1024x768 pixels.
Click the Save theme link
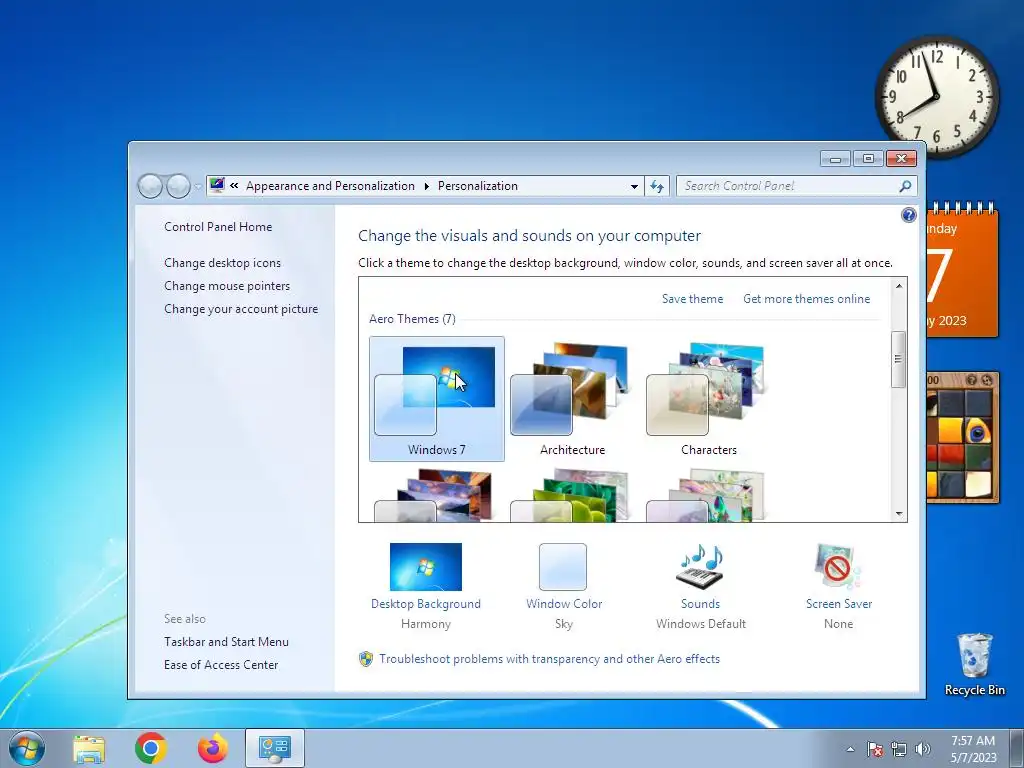(x=692, y=299)
